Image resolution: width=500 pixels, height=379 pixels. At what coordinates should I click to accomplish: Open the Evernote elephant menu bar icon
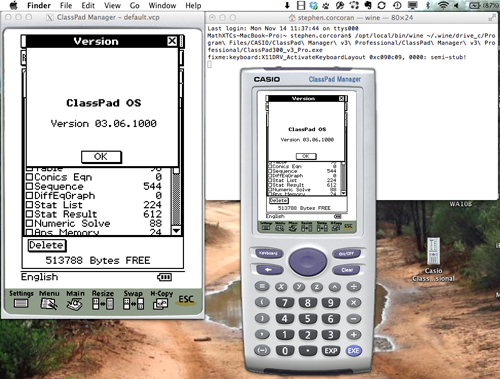[368, 5]
